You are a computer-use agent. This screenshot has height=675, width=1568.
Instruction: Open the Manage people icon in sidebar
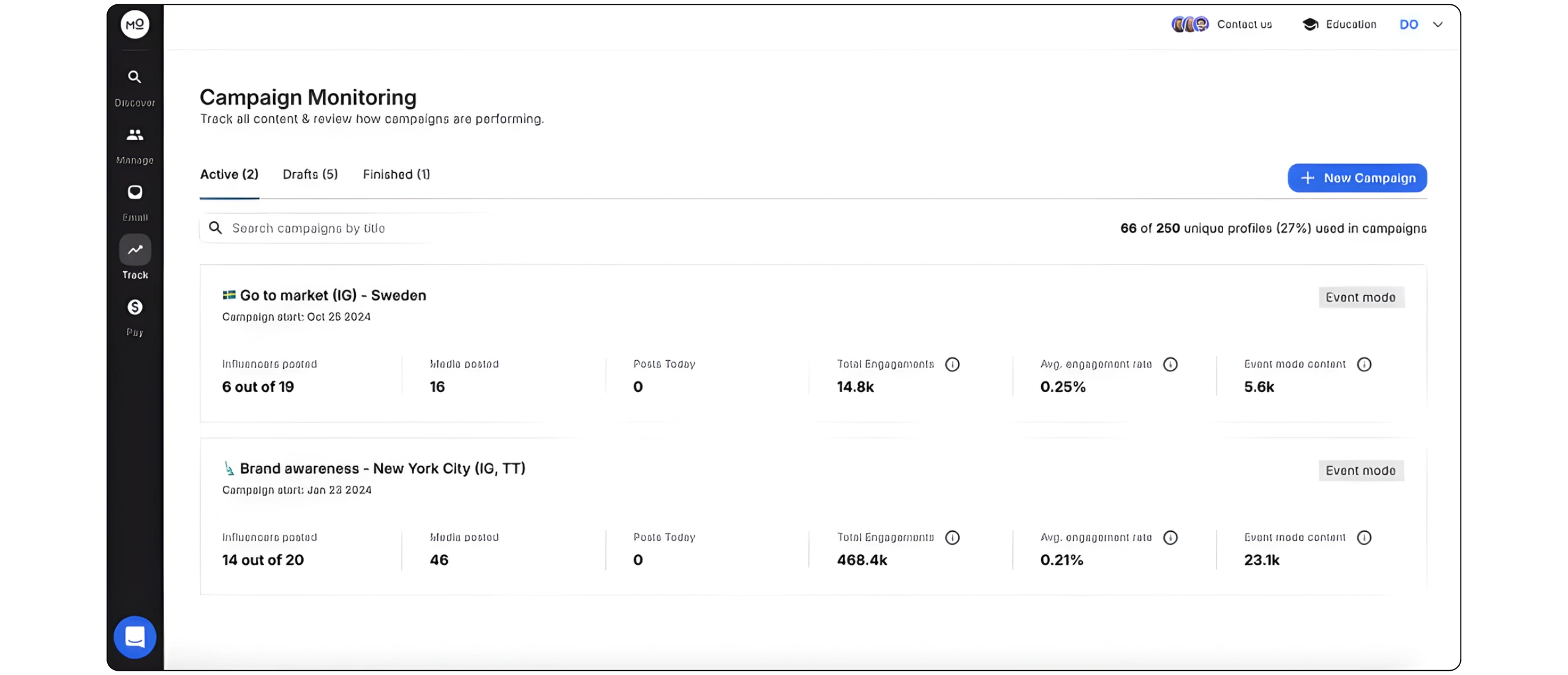click(x=135, y=135)
